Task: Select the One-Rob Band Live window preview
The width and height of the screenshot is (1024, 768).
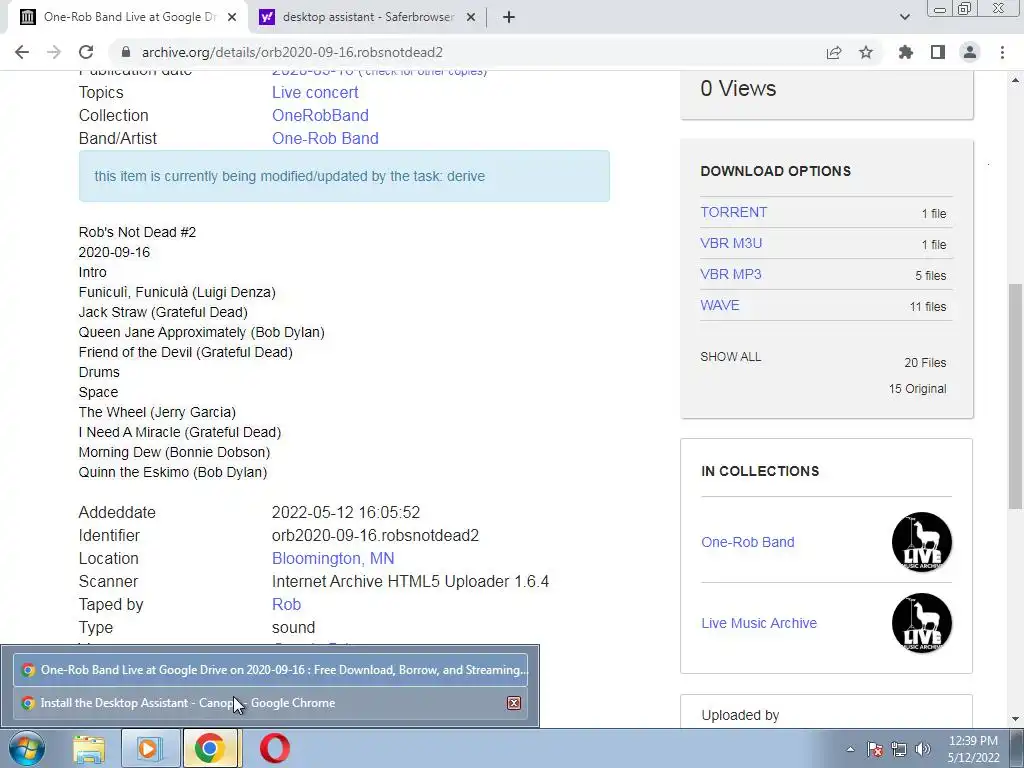Action: (x=270, y=670)
